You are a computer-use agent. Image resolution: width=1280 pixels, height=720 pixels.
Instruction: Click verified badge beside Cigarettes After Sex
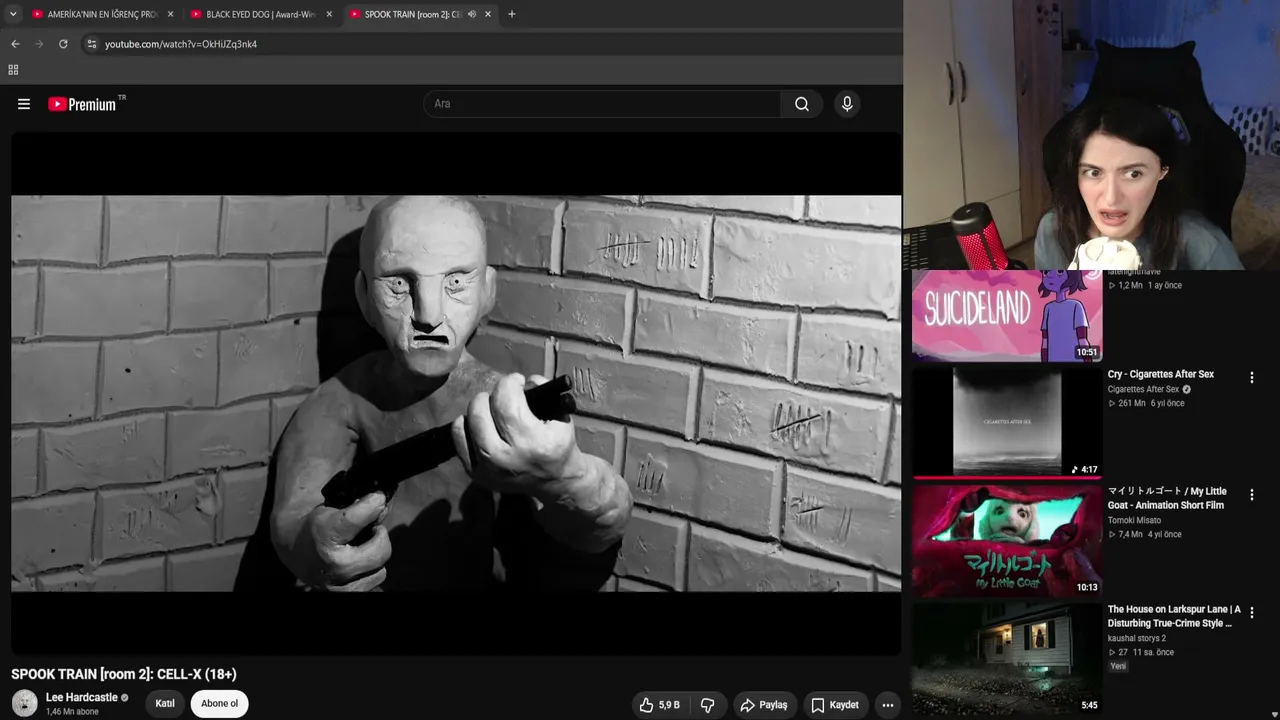(1187, 389)
